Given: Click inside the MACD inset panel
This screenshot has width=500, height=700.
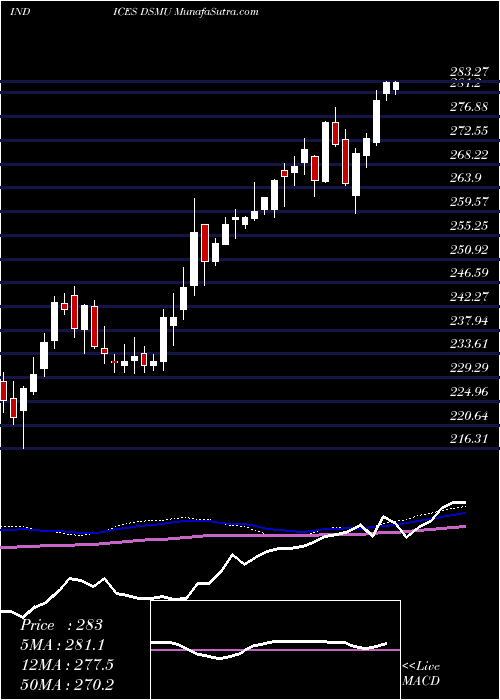Looking at the screenshot, I should point(275,650).
